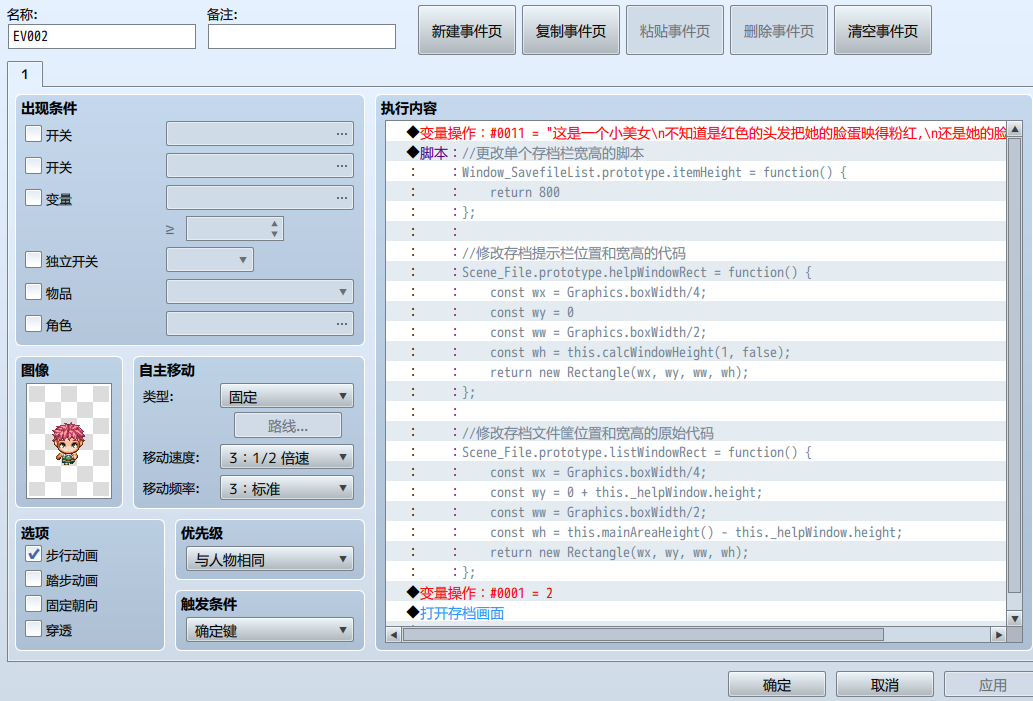Open the 独立开关 dropdown

pyautogui.click(x=209, y=260)
